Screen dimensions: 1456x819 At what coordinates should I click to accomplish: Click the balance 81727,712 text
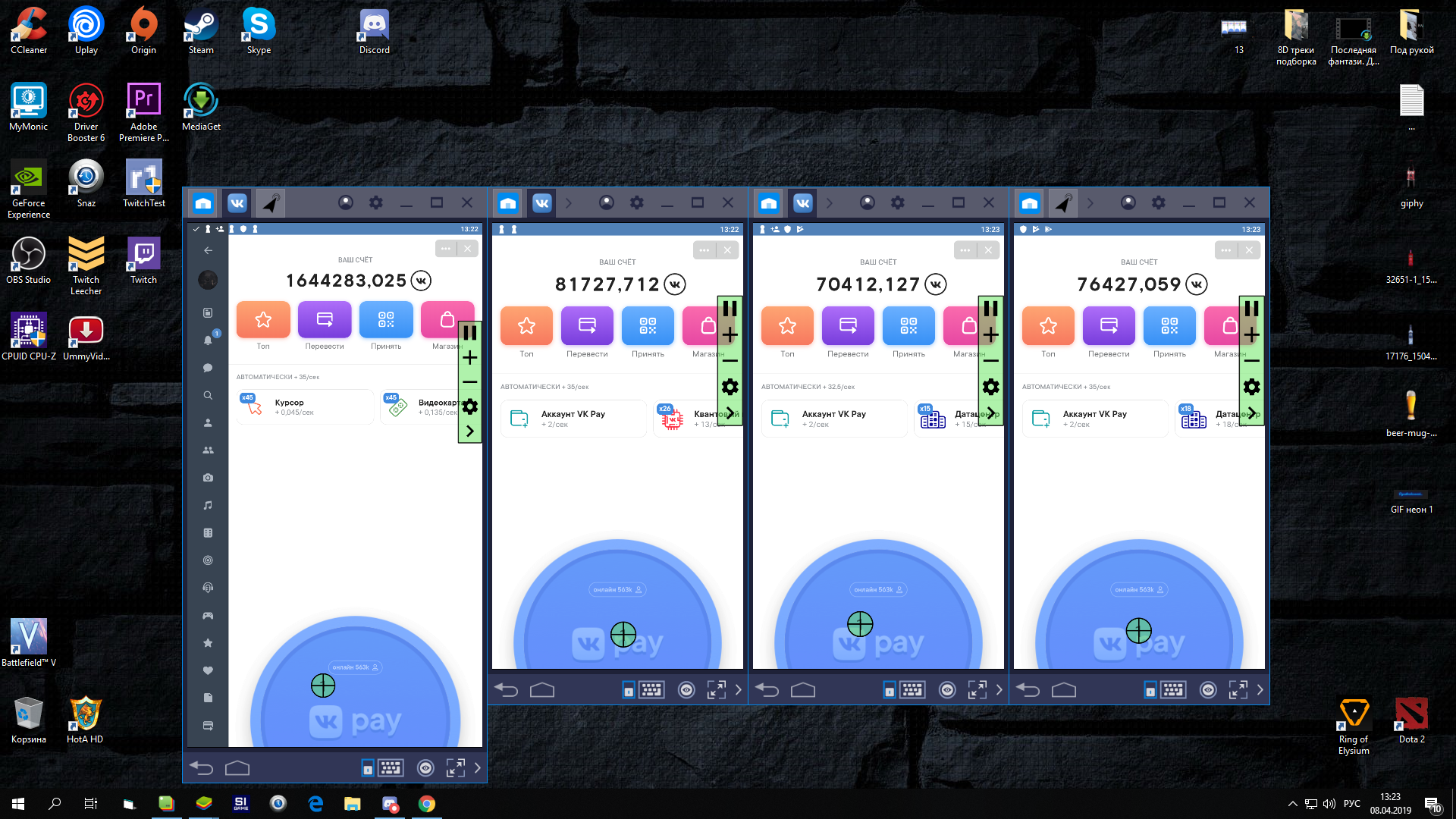(607, 284)
